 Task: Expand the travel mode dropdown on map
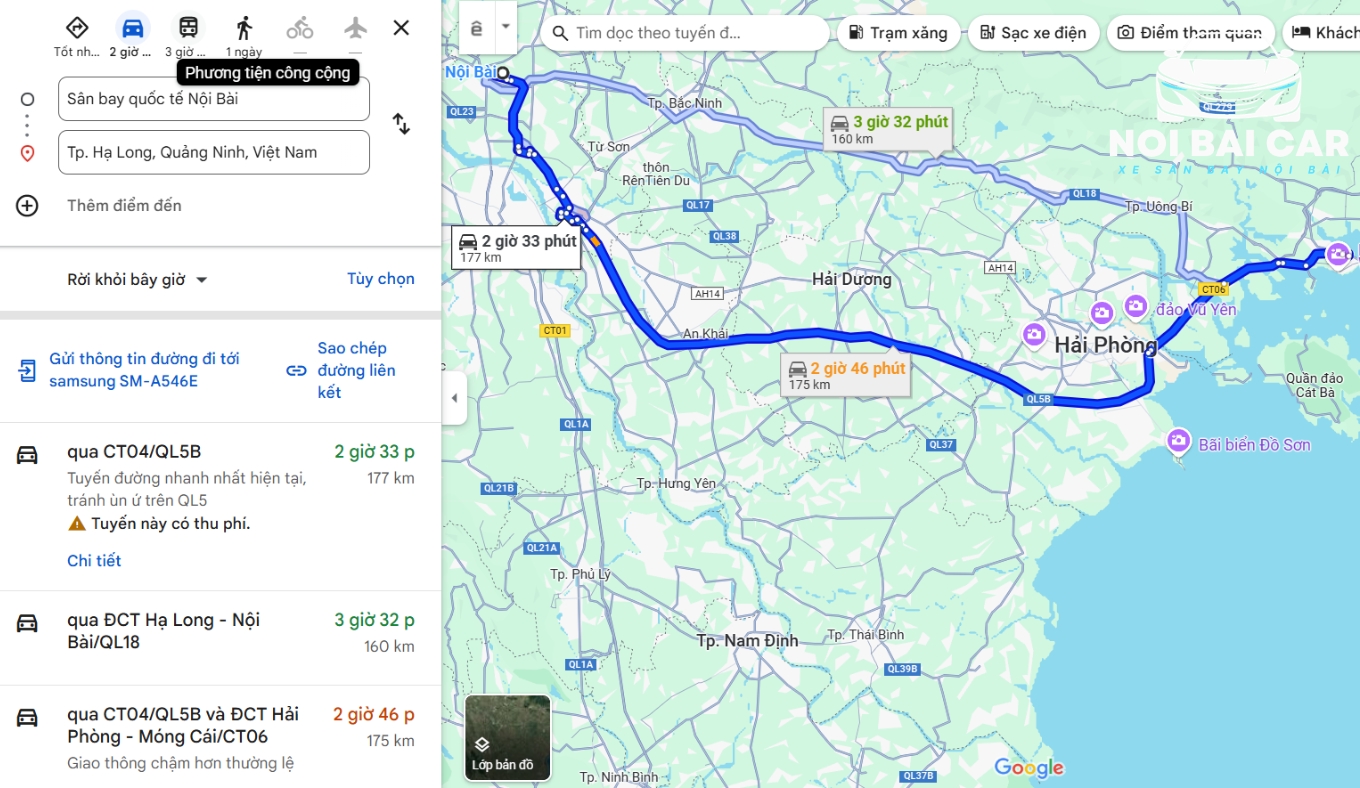pyautogui.click(x=505, y=27)
